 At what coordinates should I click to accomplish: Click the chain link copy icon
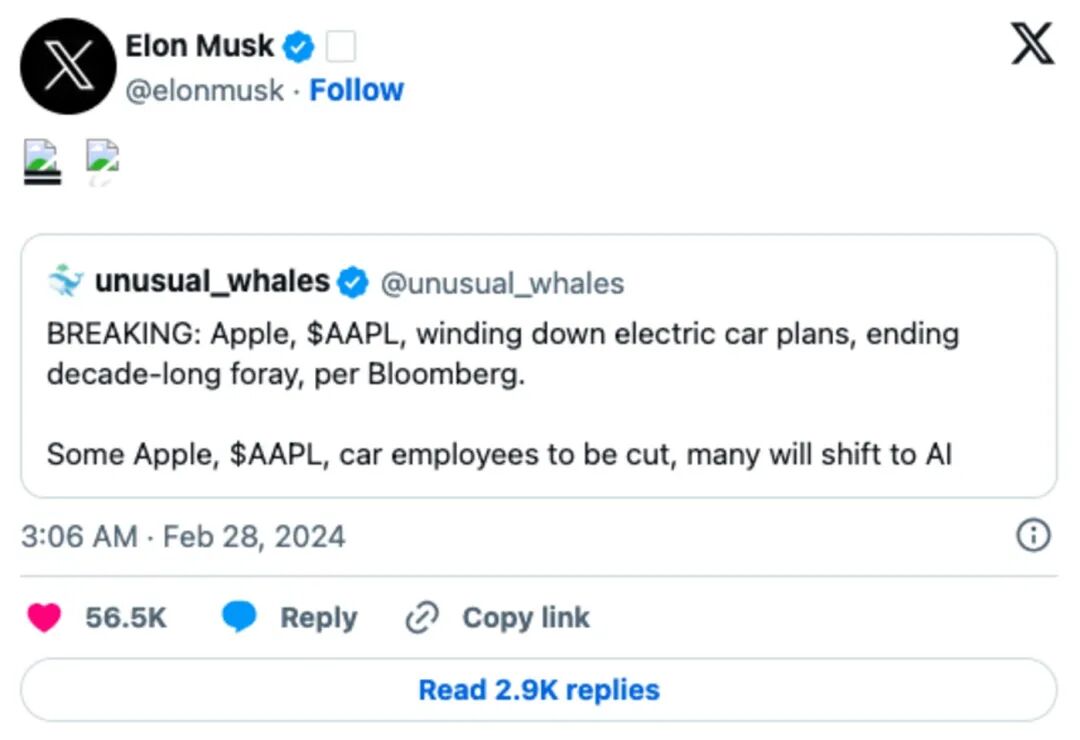point(422,618)
